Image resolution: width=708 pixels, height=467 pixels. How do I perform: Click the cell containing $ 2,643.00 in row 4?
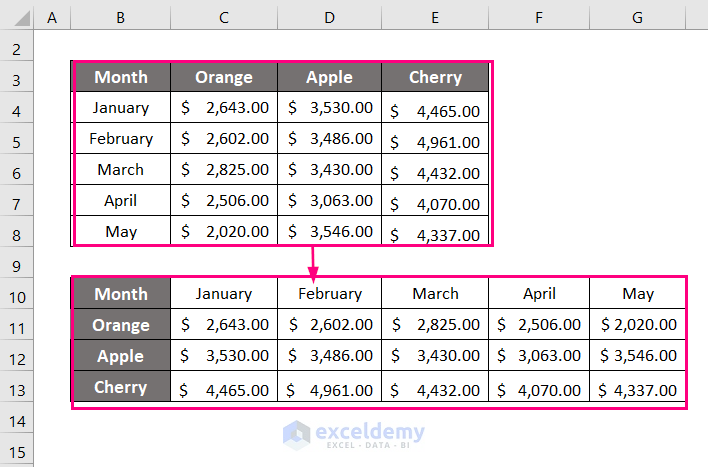pos(224,108)
